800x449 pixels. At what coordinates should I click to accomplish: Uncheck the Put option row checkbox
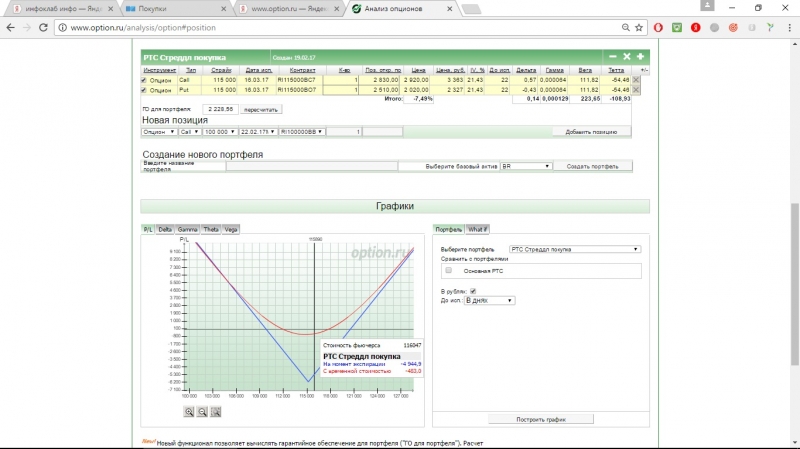(x=144, y=90)
